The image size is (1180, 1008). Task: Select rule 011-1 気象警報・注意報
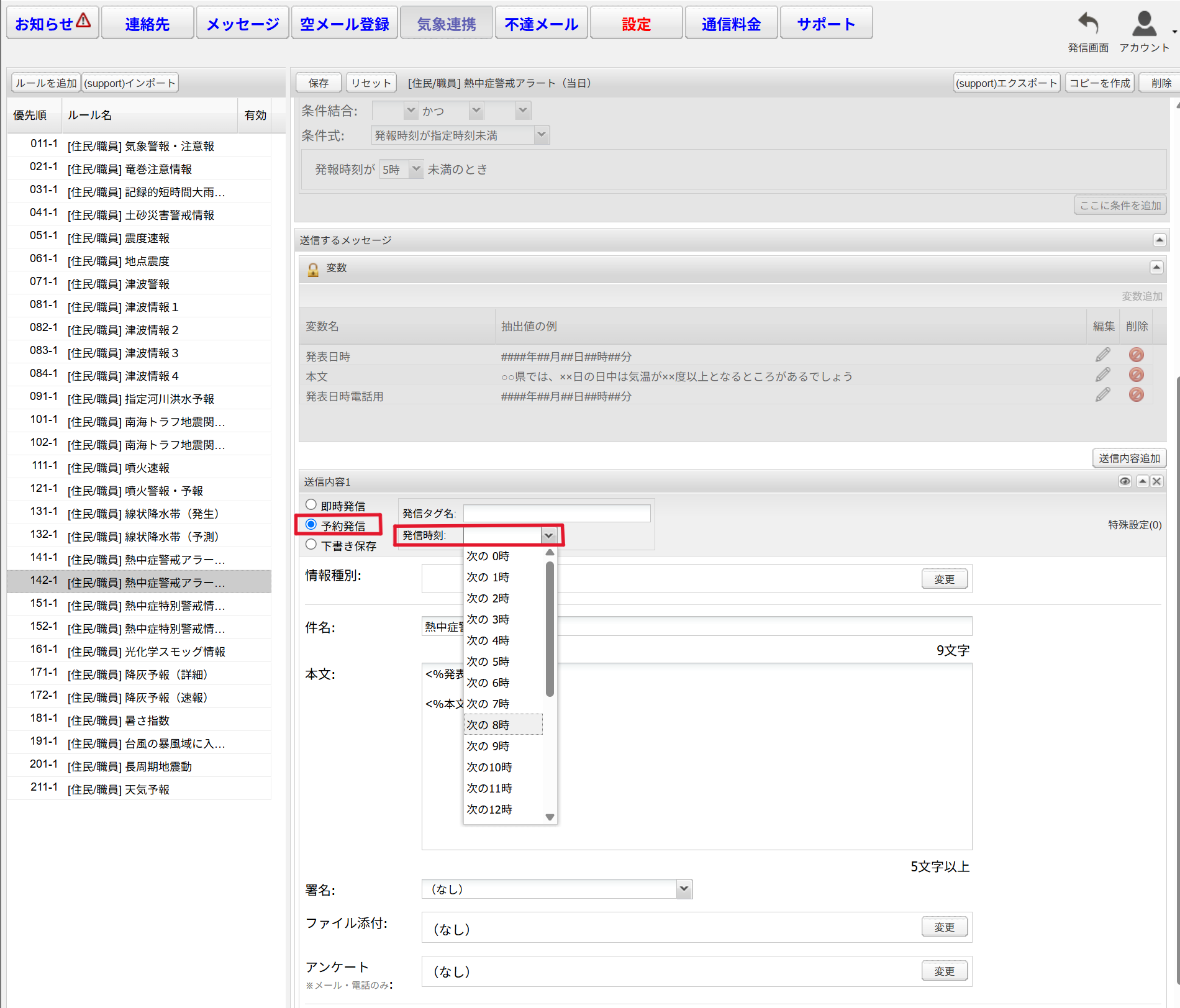(x=139, y=145)
